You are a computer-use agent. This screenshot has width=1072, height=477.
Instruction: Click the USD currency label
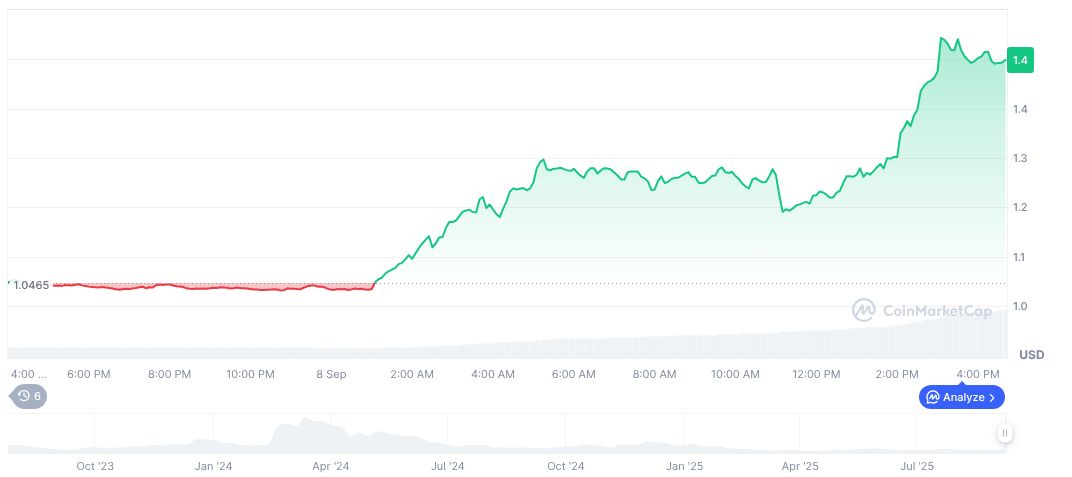1031,355
